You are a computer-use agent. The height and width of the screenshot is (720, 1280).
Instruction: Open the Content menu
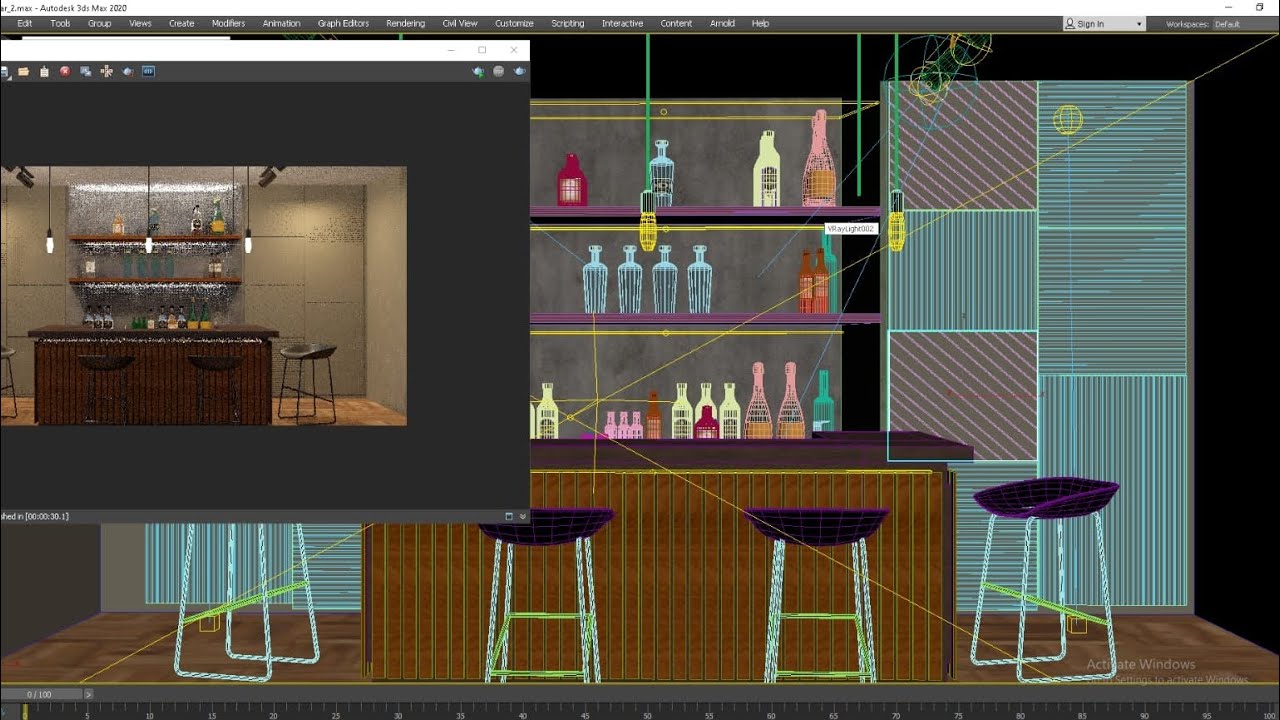tap(676, 23)
